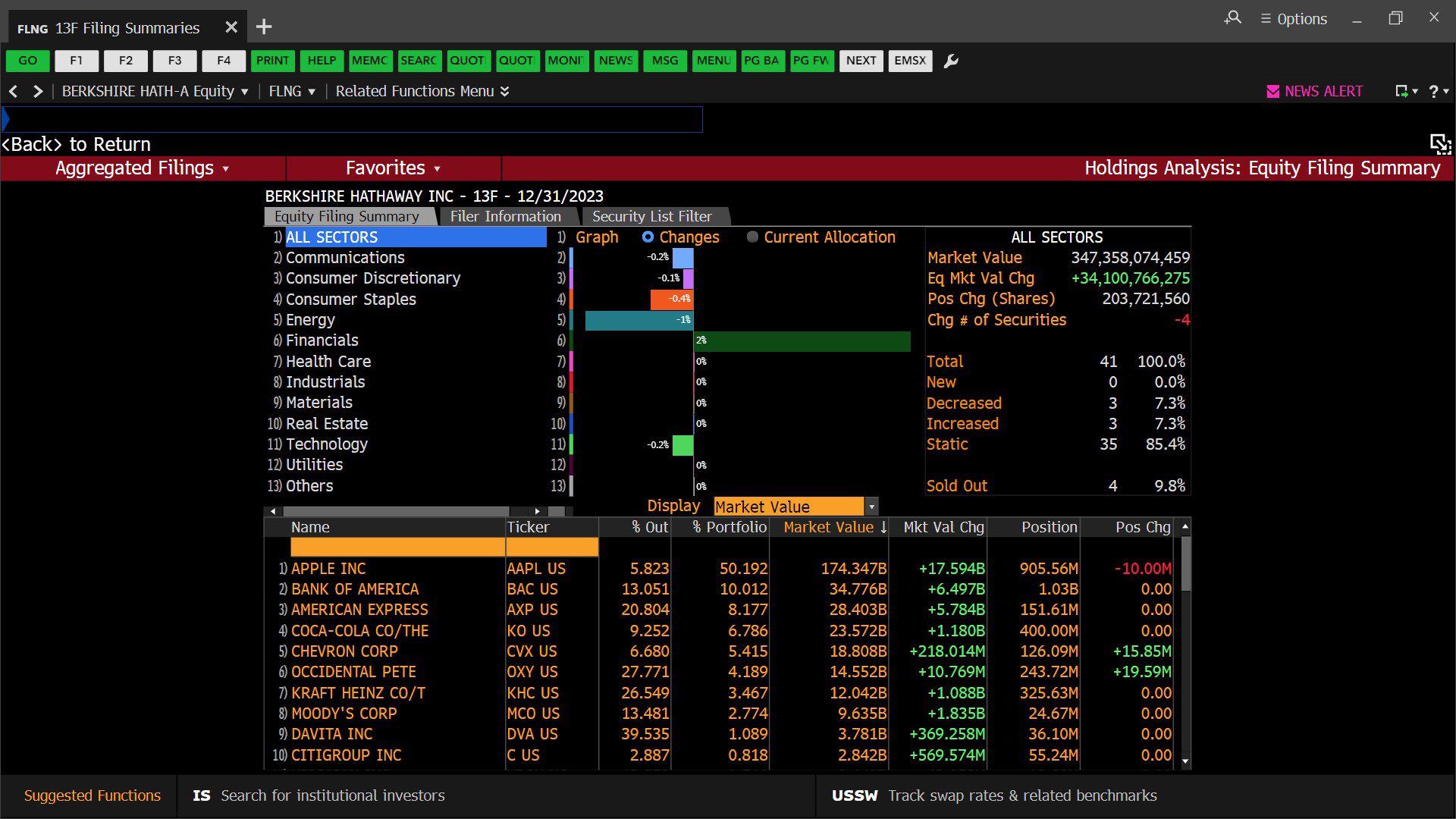Click the table scroll down arrow
This screenshot has width=1456, height=819.
point(1185,761)
